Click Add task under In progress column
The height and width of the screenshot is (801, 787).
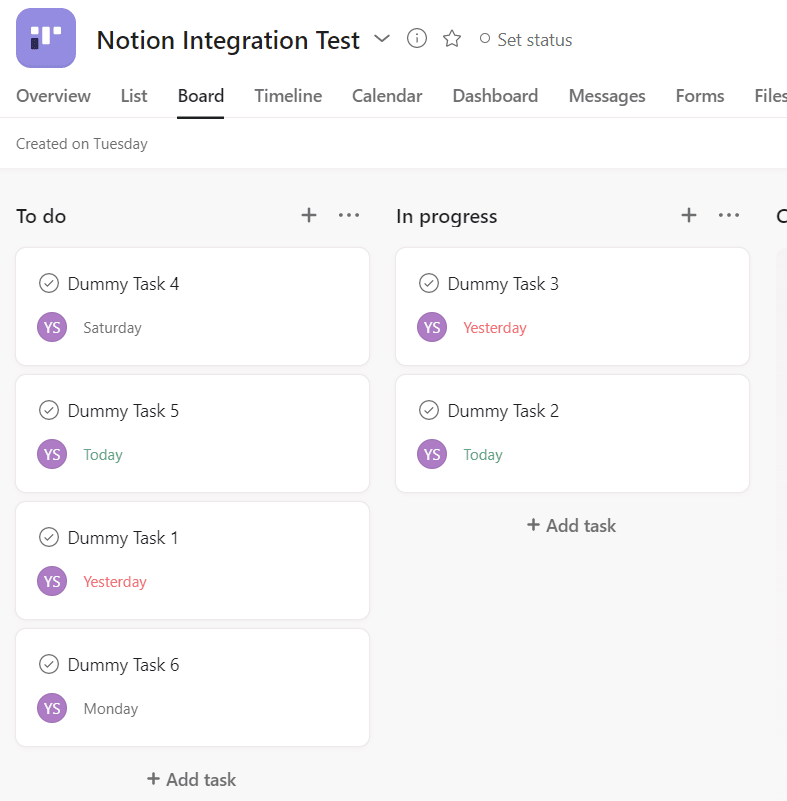[x=571, y=525]
